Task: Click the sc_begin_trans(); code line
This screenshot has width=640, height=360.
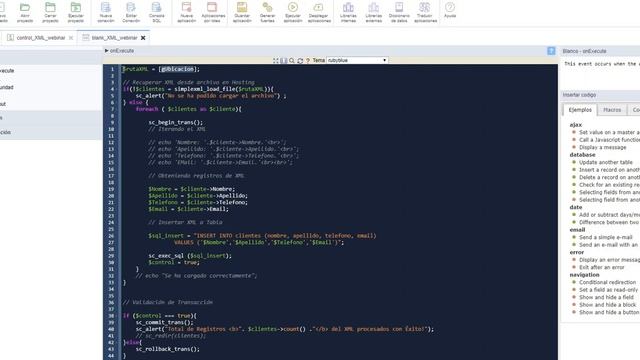Action: coord(176,122)
